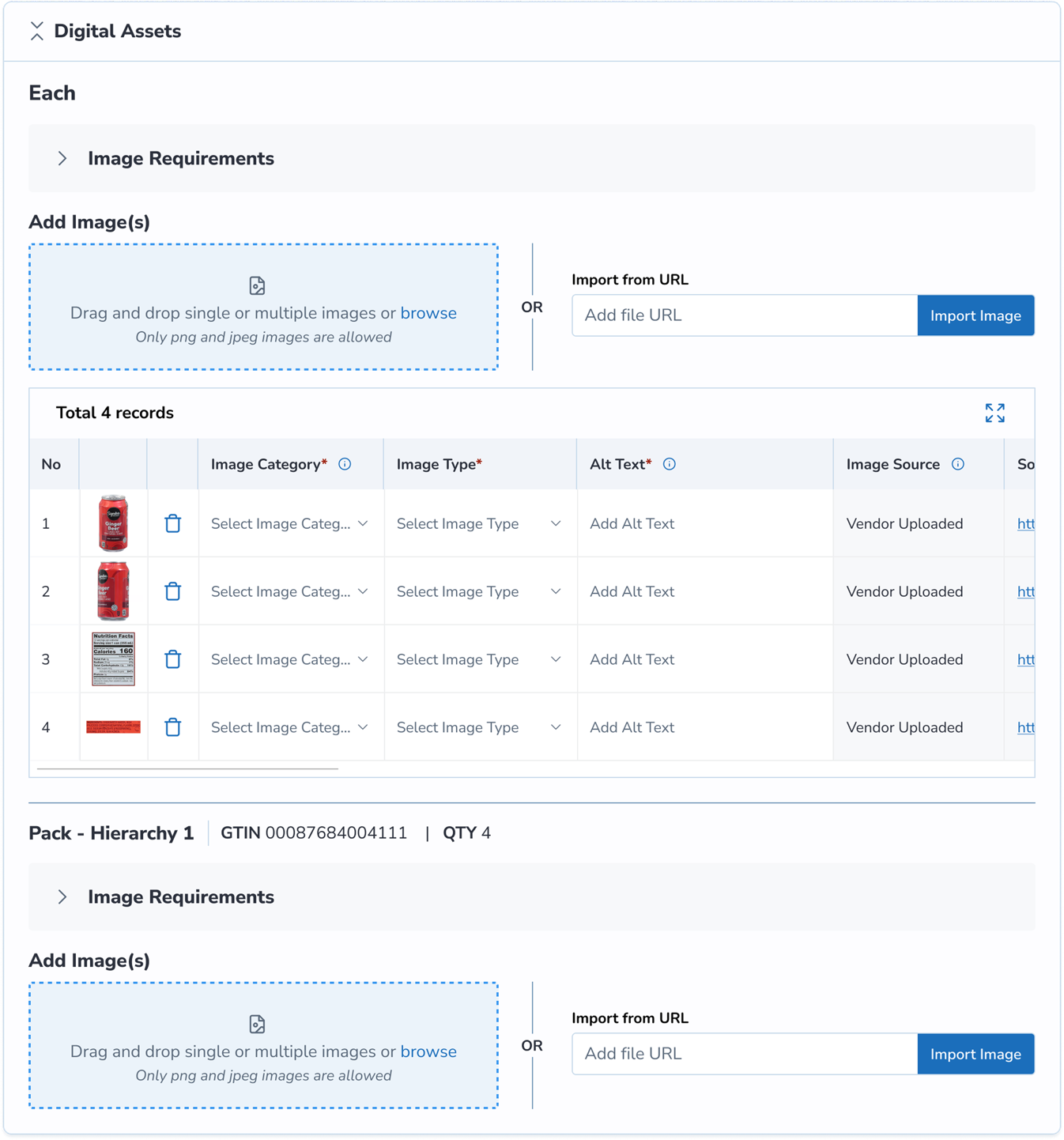The image size is (1064, 1140).
Task: Open Image Type dropdown in row 4
Action: 479,727
